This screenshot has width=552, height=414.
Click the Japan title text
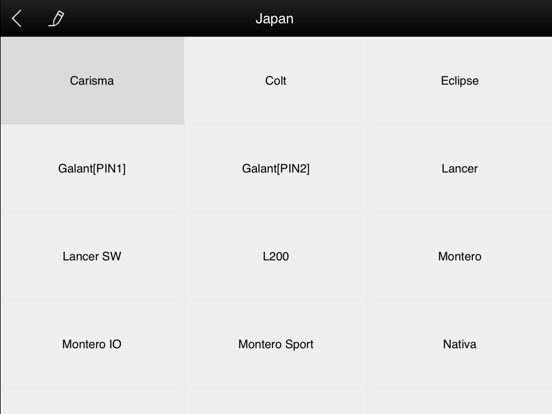[x=275, y=19]
